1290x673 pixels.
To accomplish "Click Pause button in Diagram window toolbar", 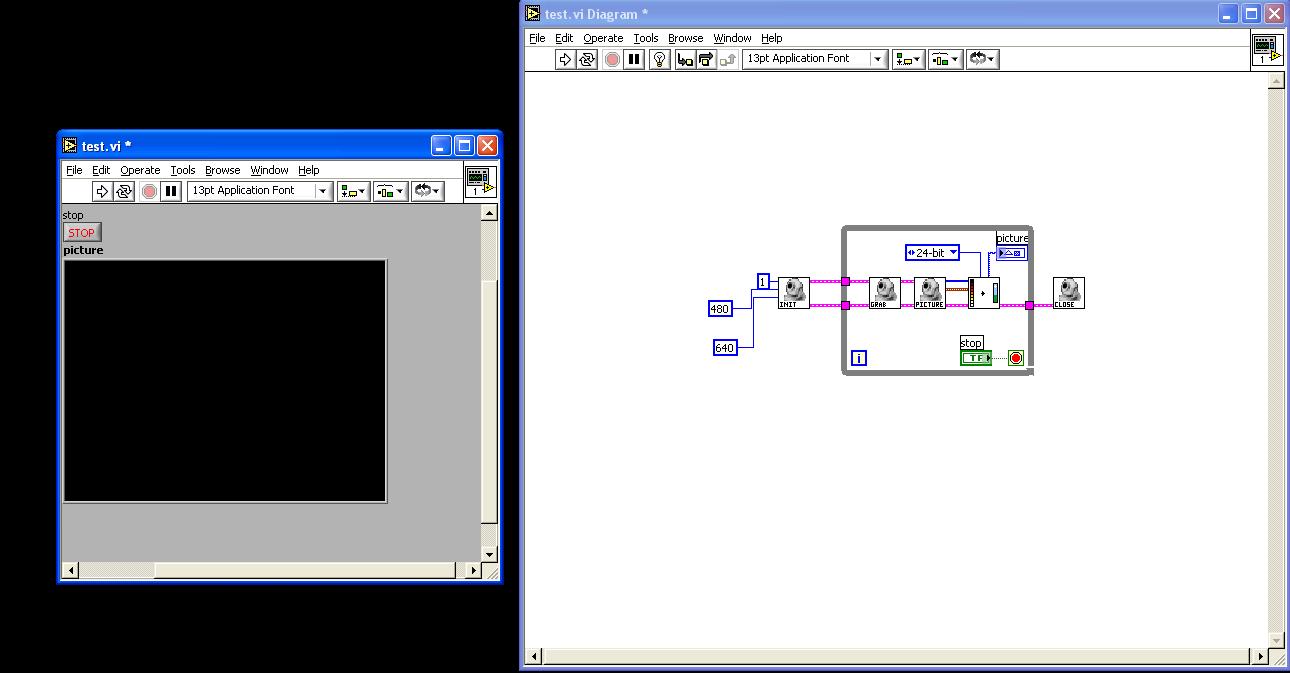I will point(634,59).
